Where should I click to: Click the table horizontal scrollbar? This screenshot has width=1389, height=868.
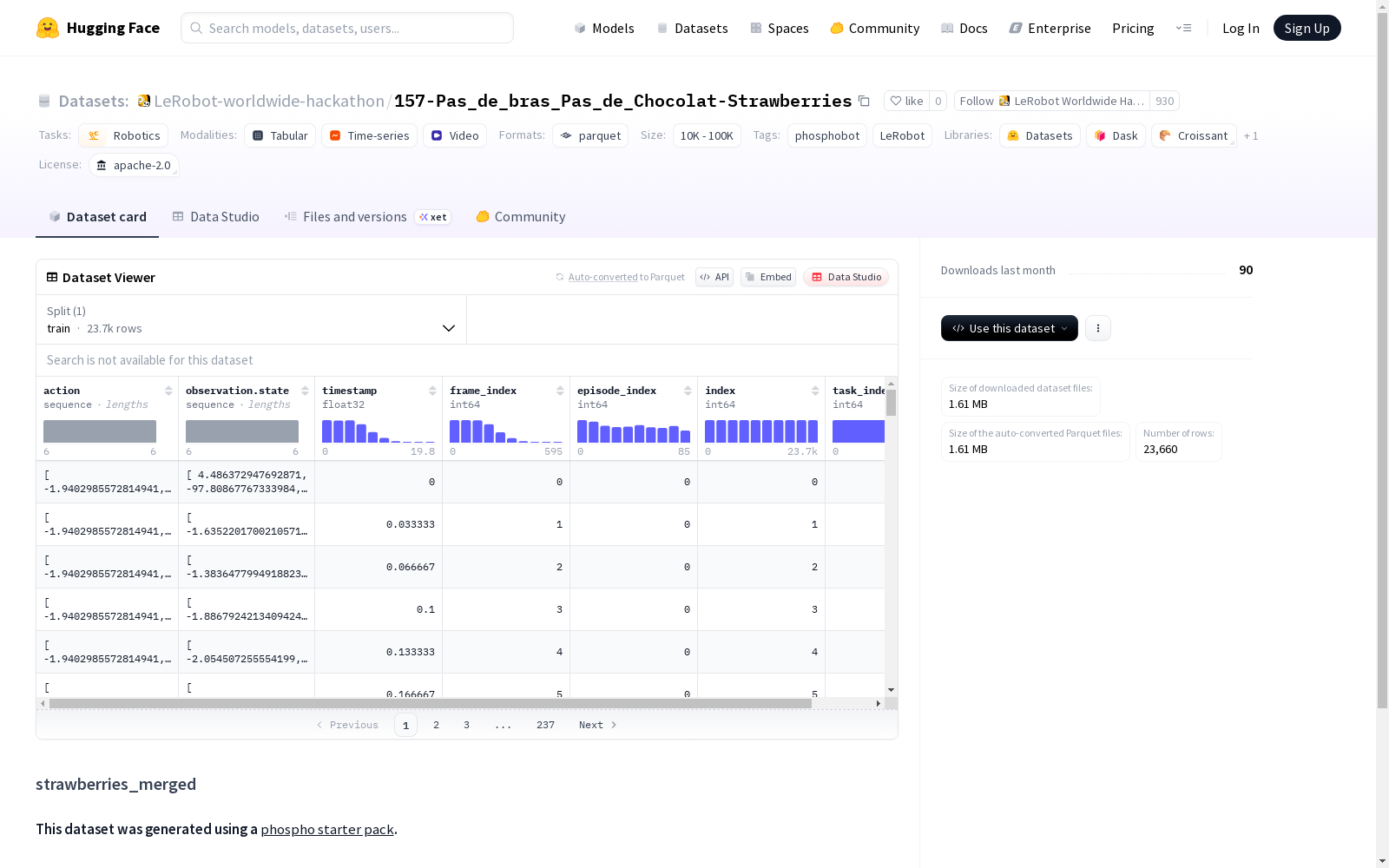[431, 703]
